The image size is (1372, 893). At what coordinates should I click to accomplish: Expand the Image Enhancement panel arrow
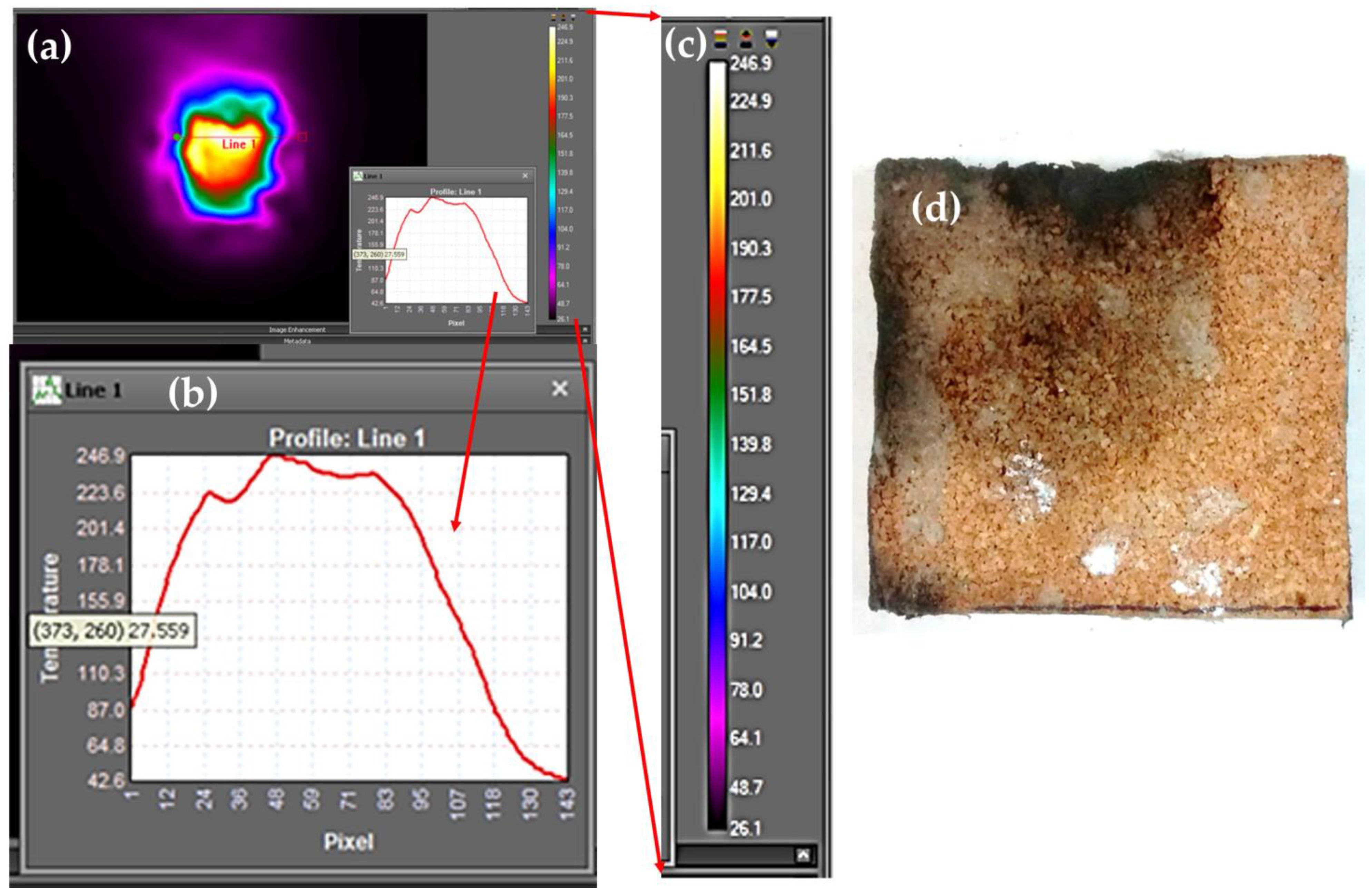585,329
